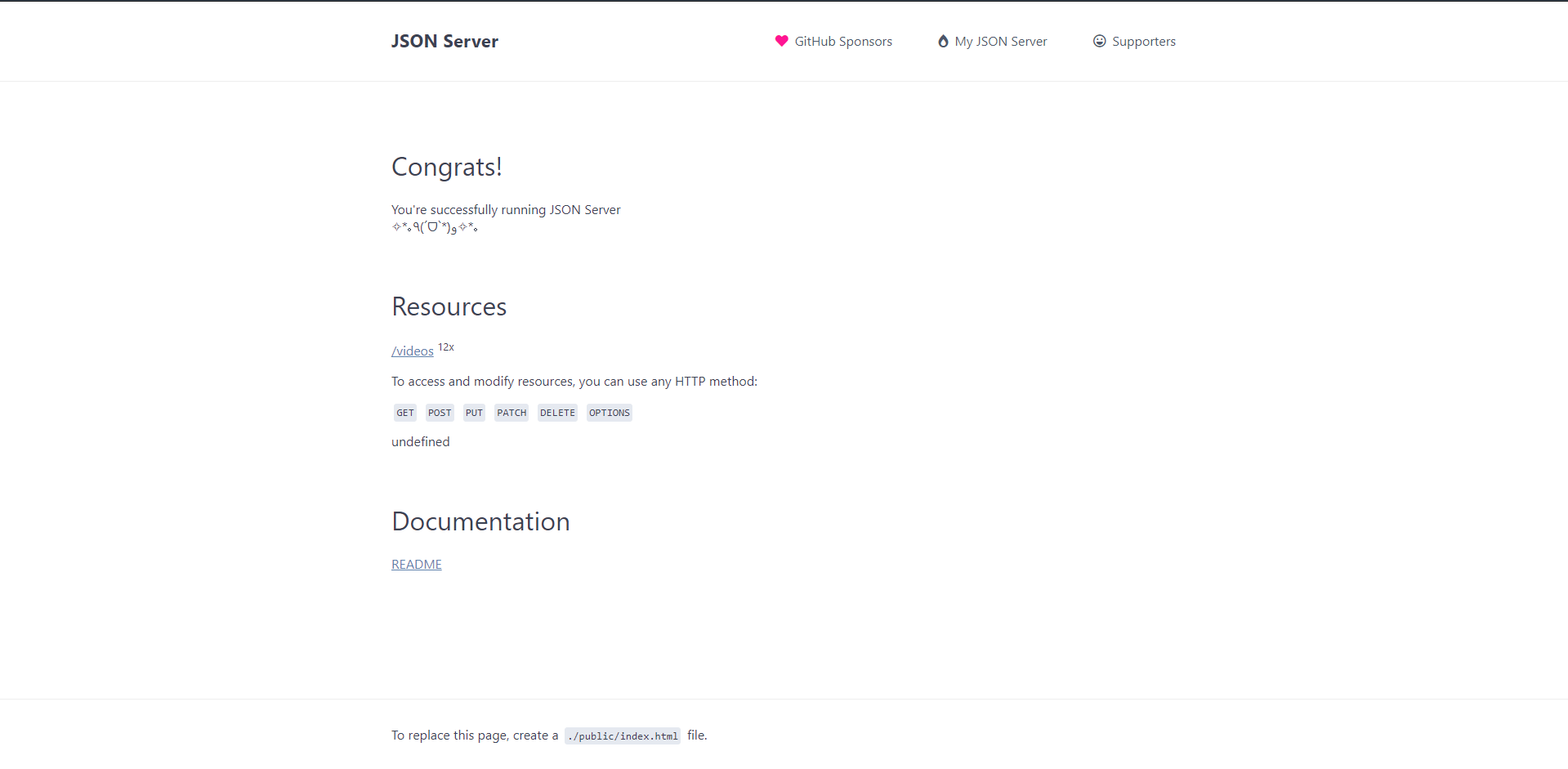Image resolution: width=1568 pixels, height=769 pixels.
Task: Click the smiley face Supporters icon
Action: [x=1100, y=41]
